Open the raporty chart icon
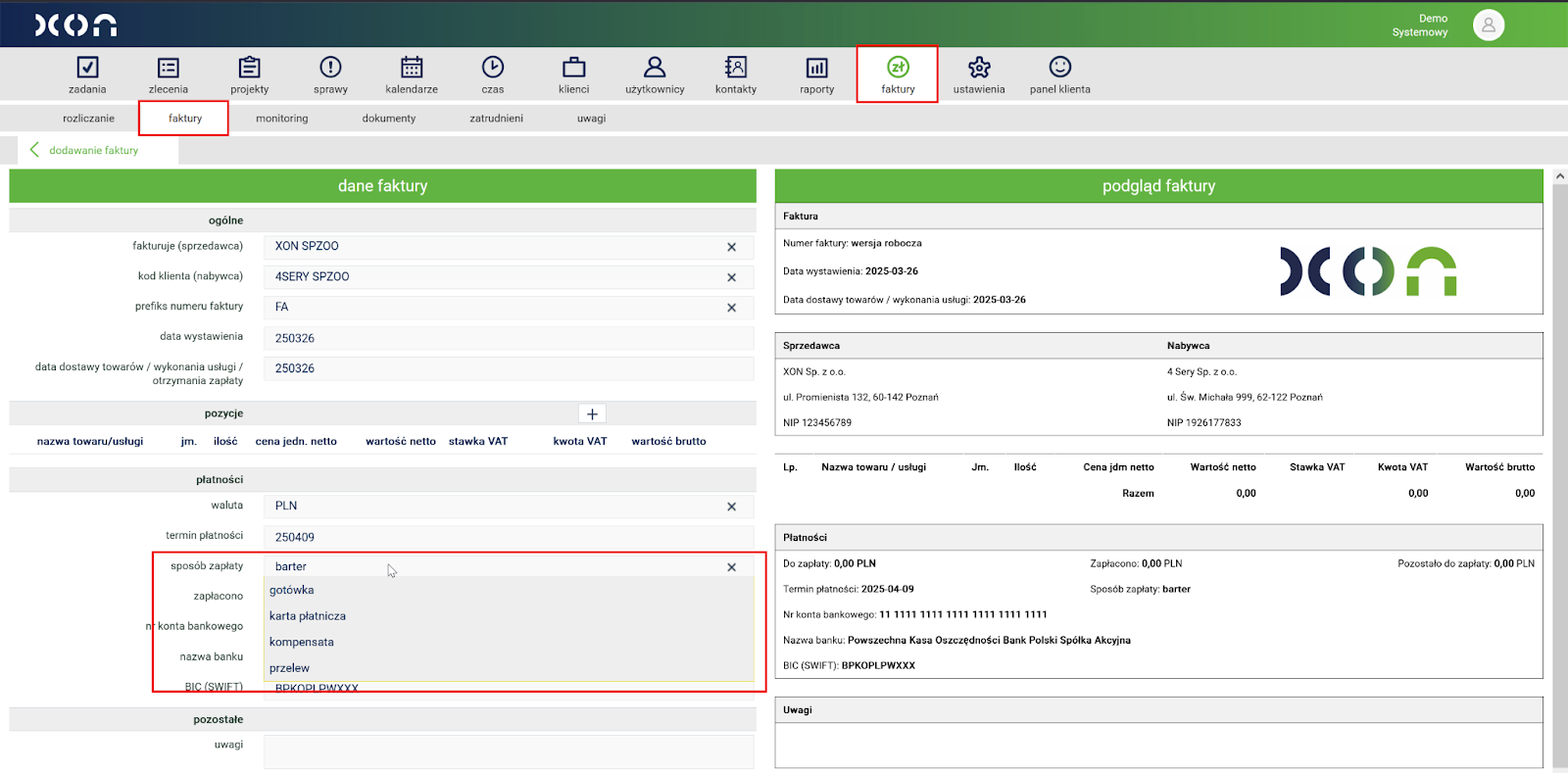1568x773 pixels. point(817,67)
